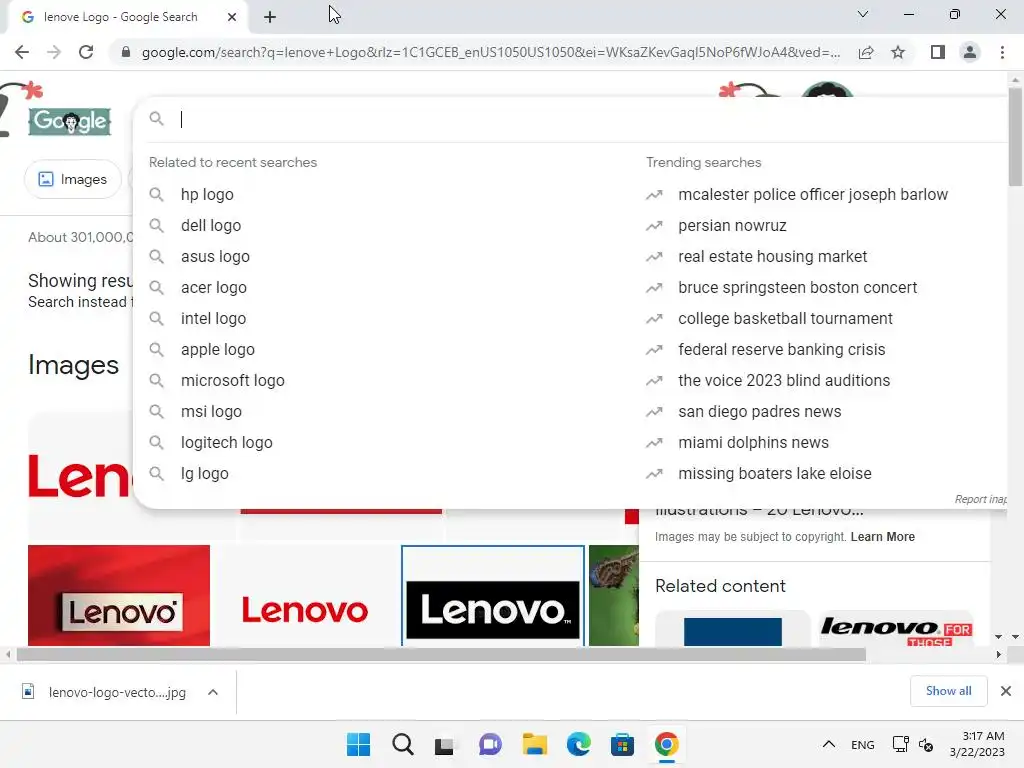The image size is (1024, 768).
Task: Select the 'logitech logo' suggestion
Action: pyautogui.click(x=227, y=443)
